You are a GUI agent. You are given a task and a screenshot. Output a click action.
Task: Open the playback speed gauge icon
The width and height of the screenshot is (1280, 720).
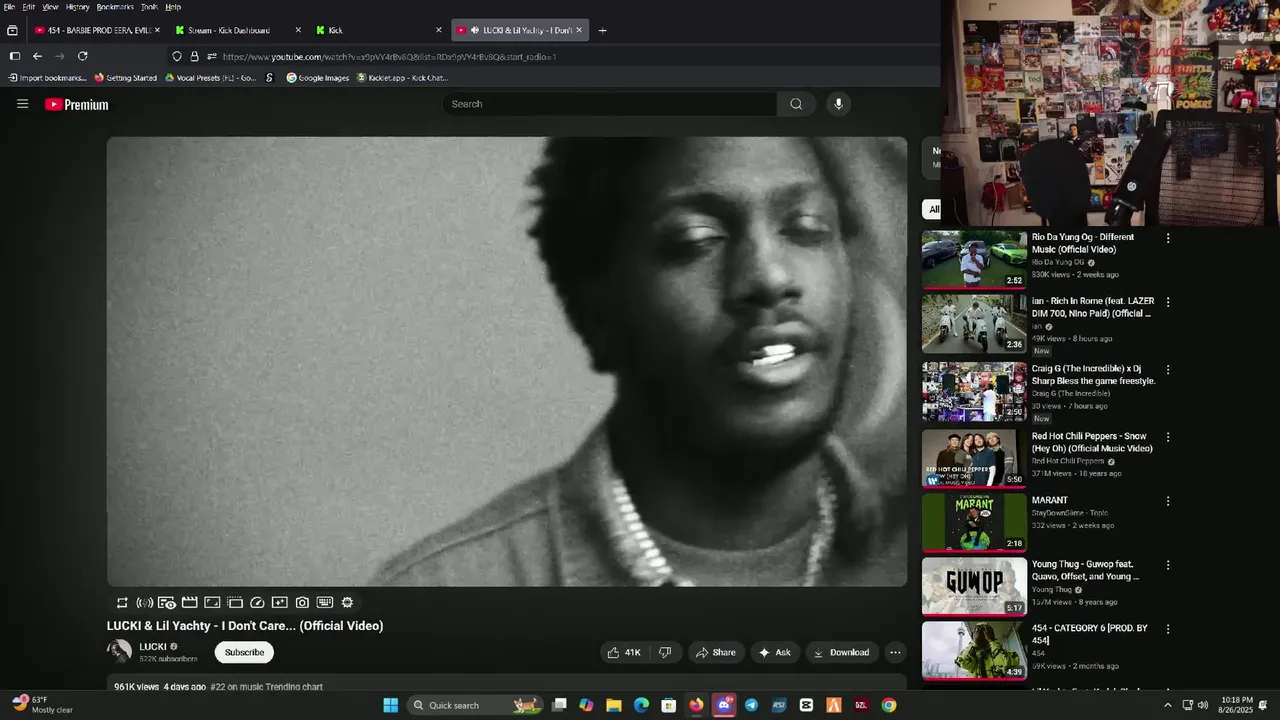(x=257, y=603)
